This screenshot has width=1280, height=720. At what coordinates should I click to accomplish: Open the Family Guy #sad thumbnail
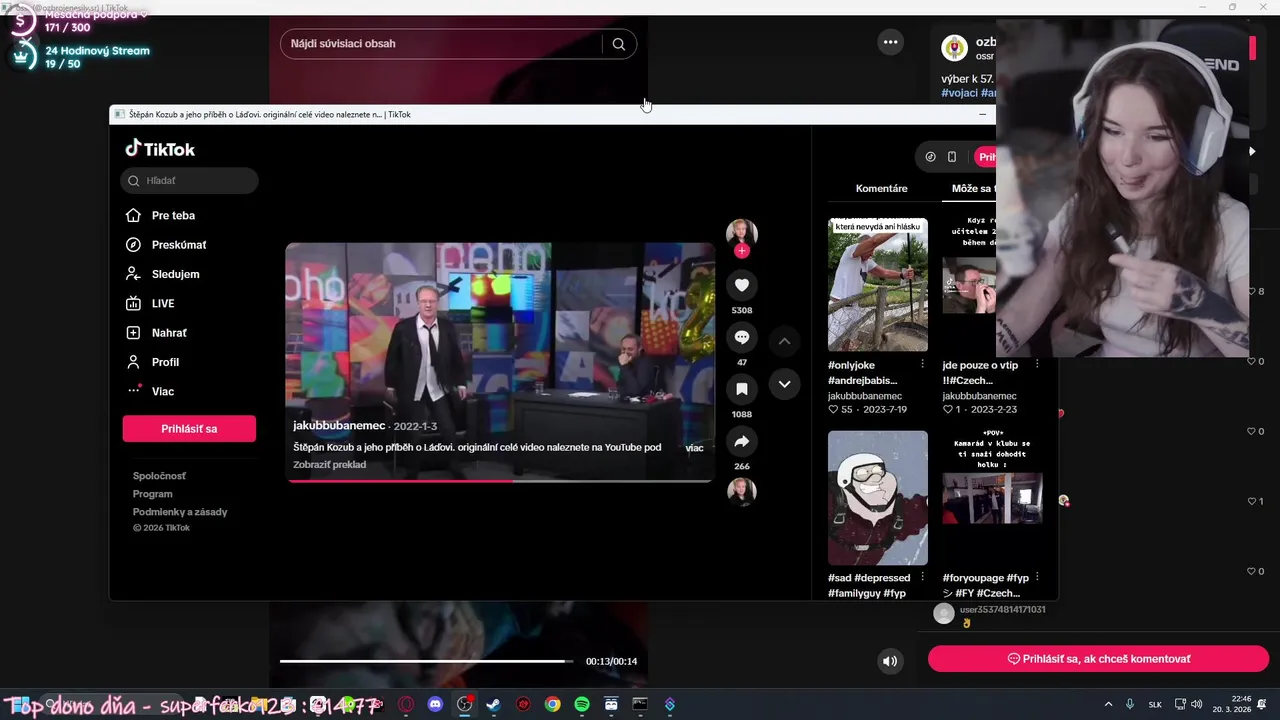click(x=878, y=498)
